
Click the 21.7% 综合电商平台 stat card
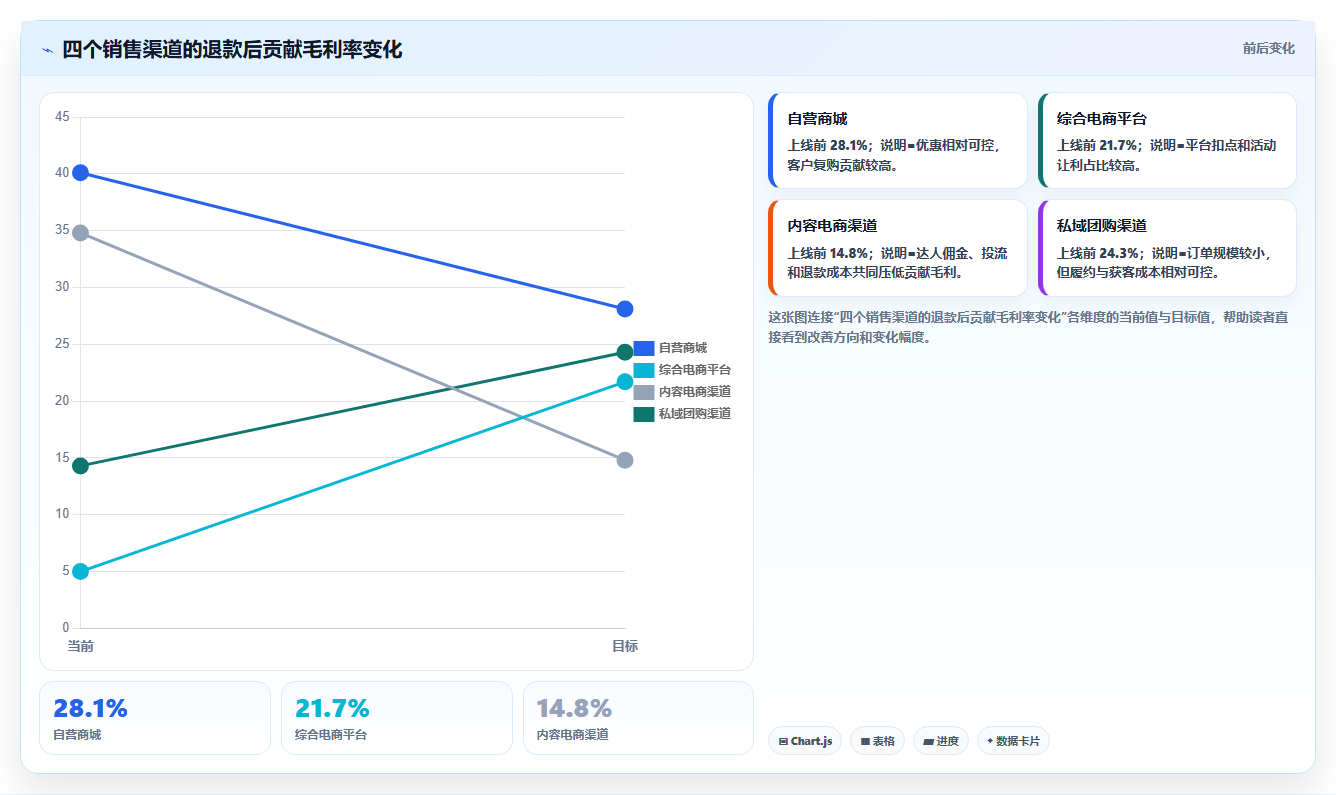click(397, 718)
